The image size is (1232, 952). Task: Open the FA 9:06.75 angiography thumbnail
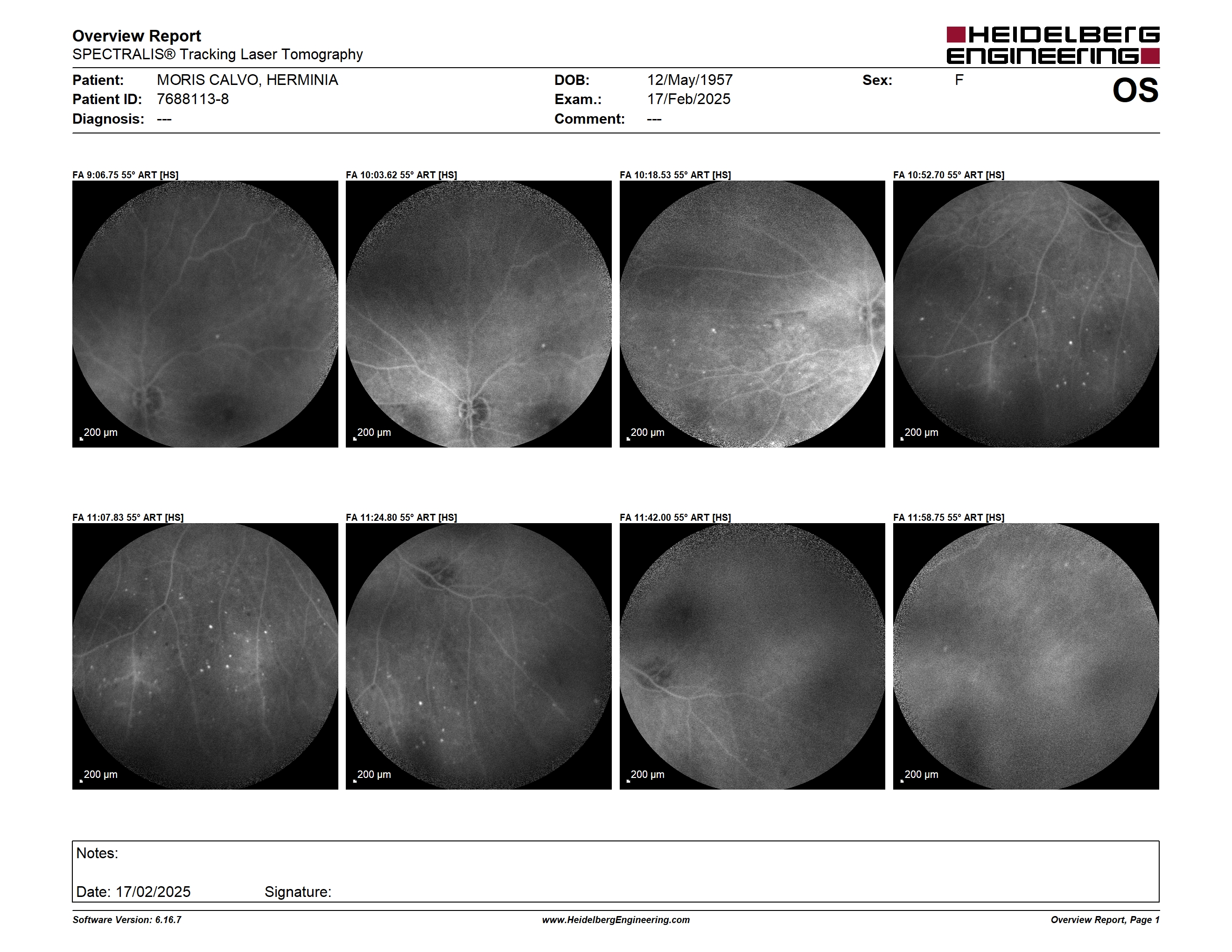tap(205, 314)
